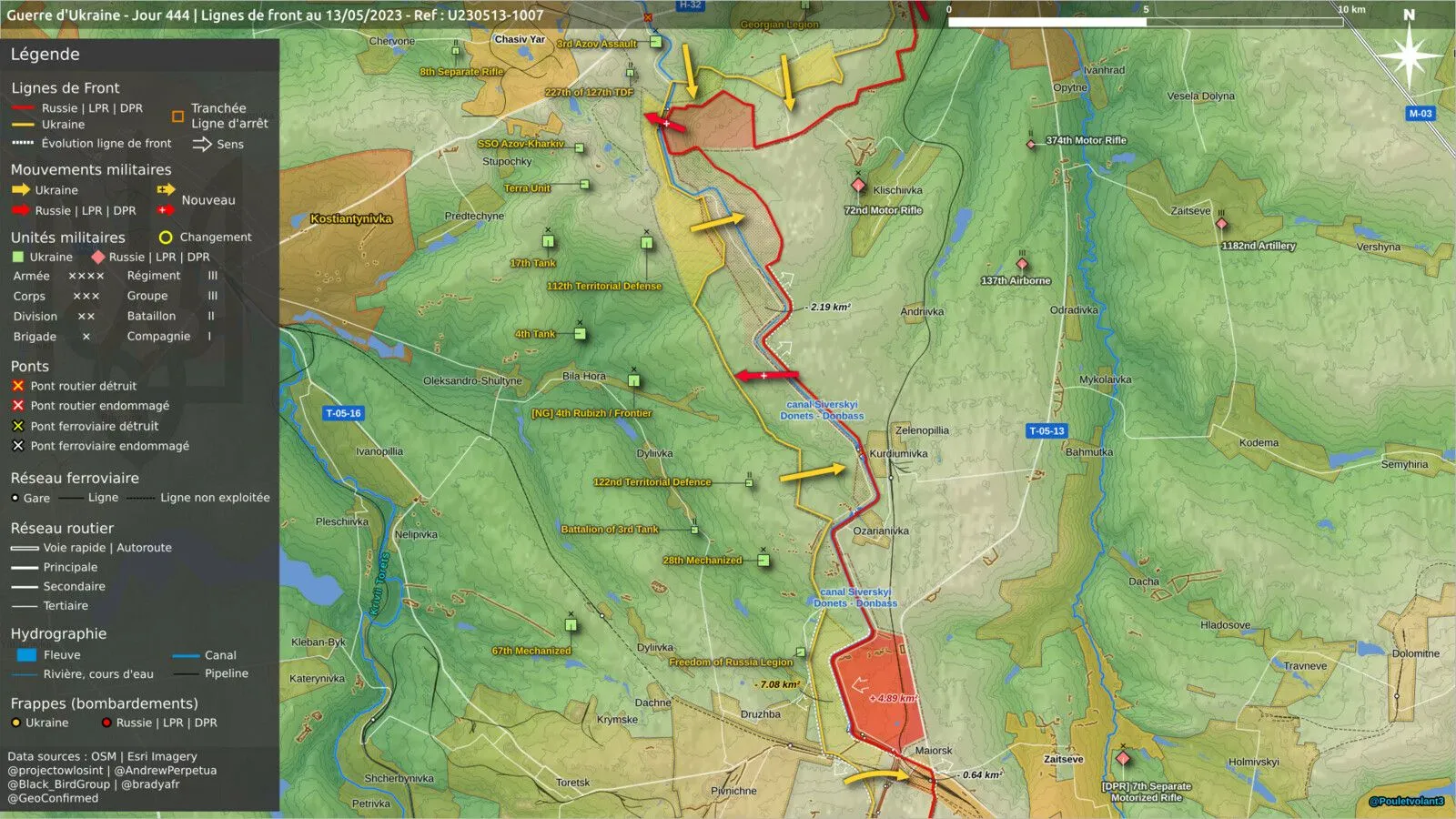The width and height of the screenshot is (1456, 819).
Task: Select the 72nd Motor Rifle diamond marker
Action: pyautogui.click(x=858, y=186)
